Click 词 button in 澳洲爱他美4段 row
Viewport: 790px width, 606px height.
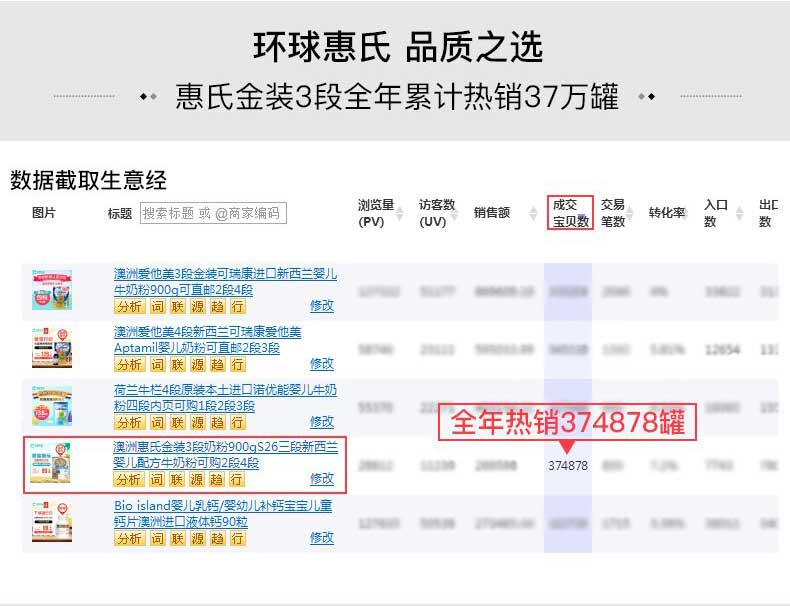click(158, 364)
